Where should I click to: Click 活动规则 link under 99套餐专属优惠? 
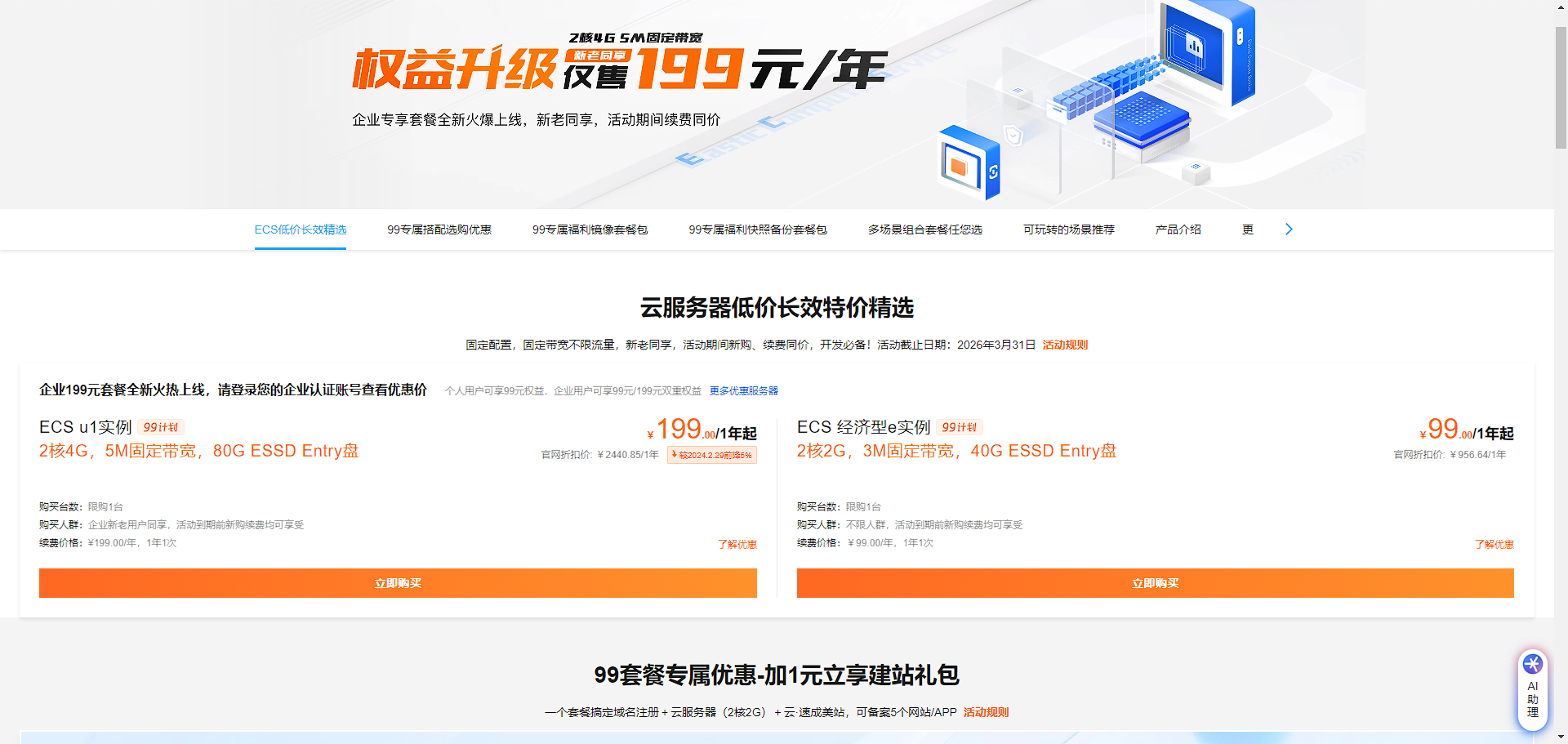click(x=986, y=712)
